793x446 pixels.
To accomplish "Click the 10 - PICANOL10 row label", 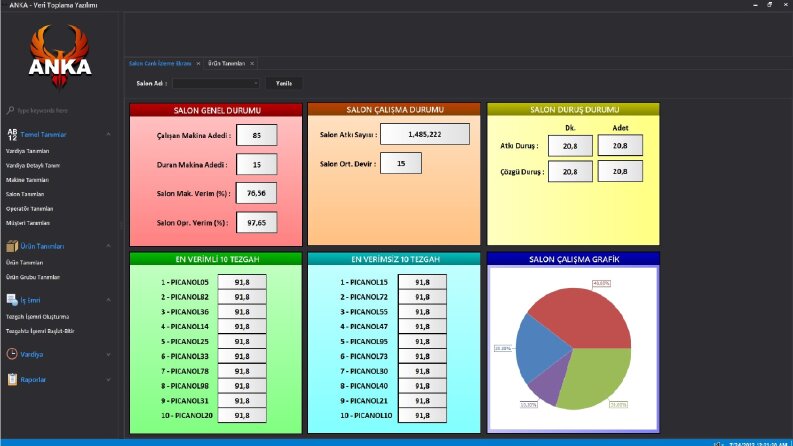I will click(366, 416).
